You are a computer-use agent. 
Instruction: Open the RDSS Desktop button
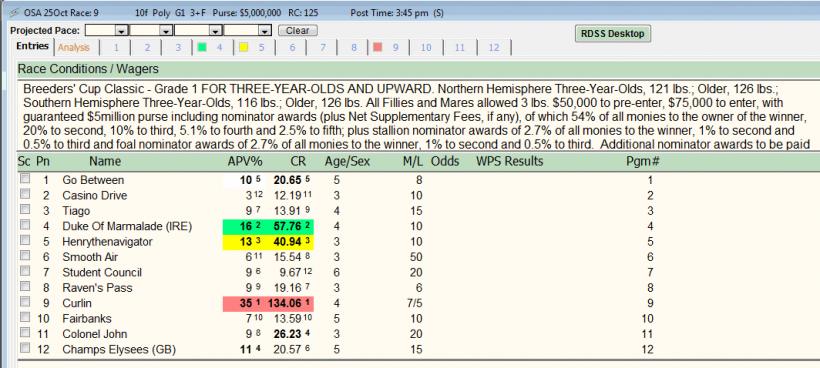(x=613, y=33)
